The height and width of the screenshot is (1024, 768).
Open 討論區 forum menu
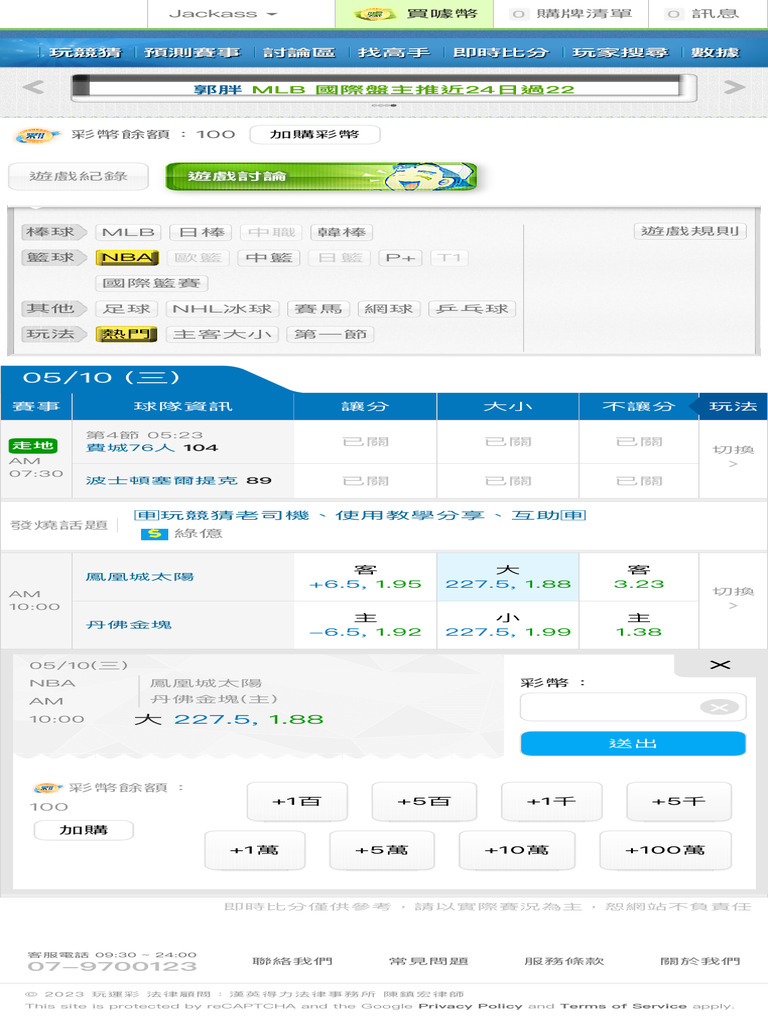[298, 52]
